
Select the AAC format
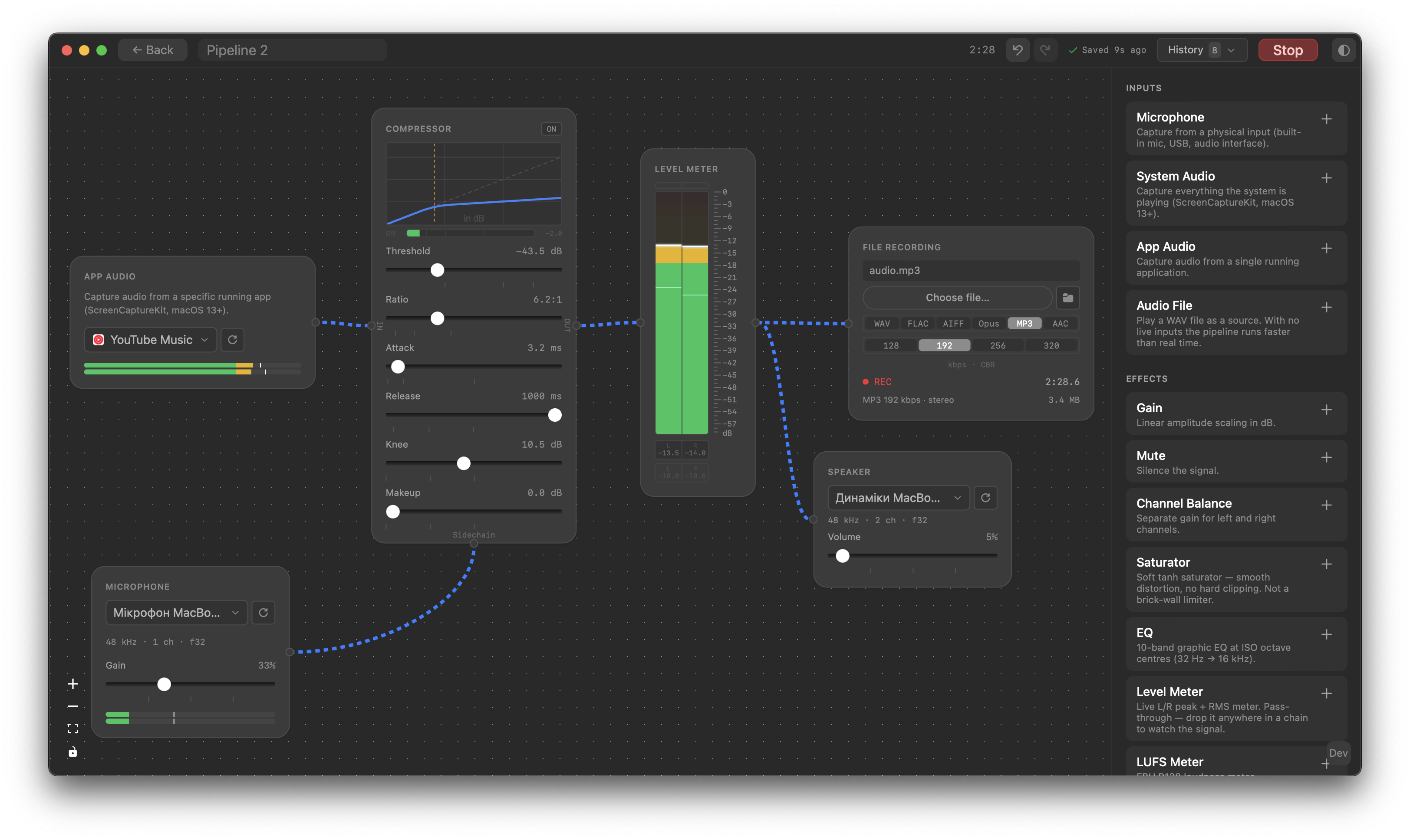coord(1060,323)
